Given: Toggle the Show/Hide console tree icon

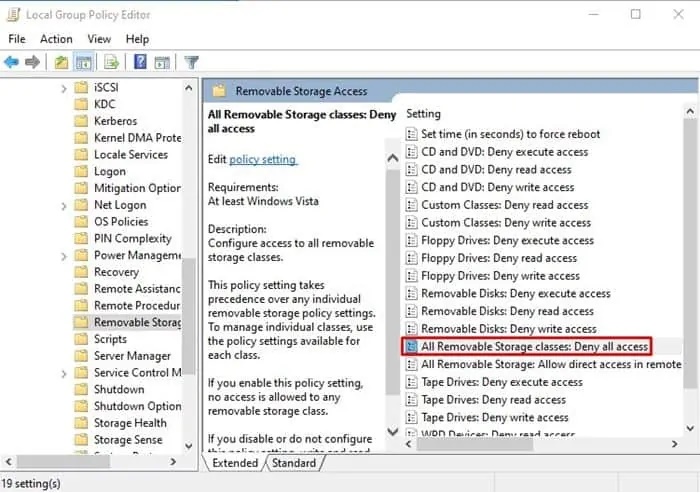Looking at the screenshot, I should tap(83, 62).
